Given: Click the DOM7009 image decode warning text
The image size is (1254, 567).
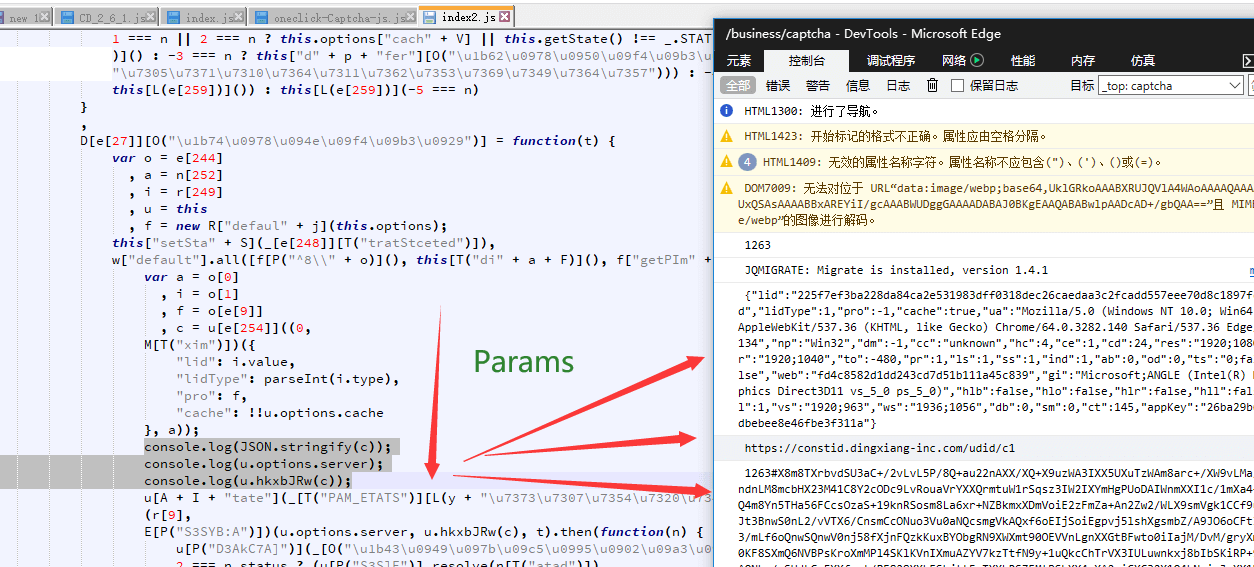Looking at the screenshot, I should (998, 202).
